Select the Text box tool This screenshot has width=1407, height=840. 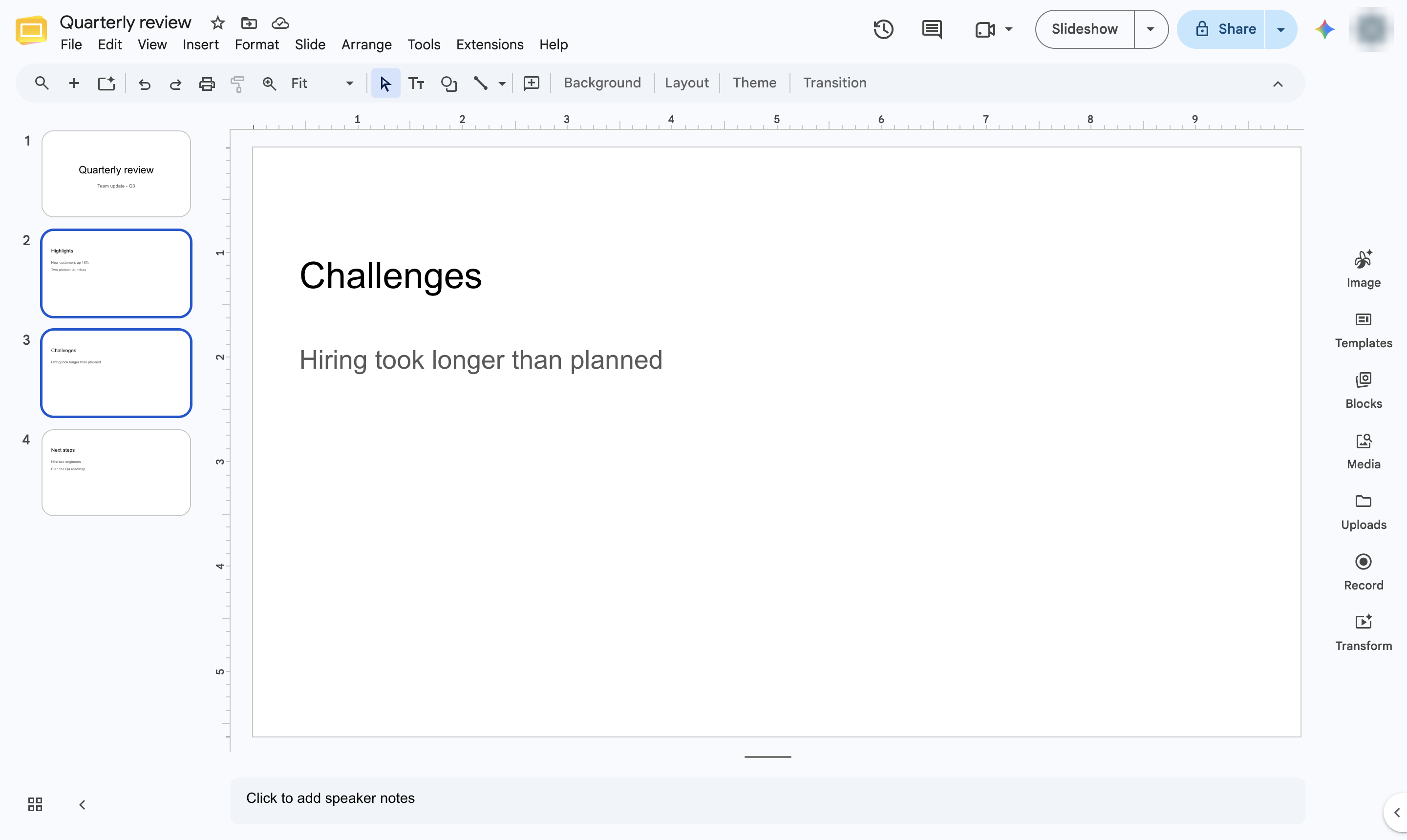(x=417, y=83)
